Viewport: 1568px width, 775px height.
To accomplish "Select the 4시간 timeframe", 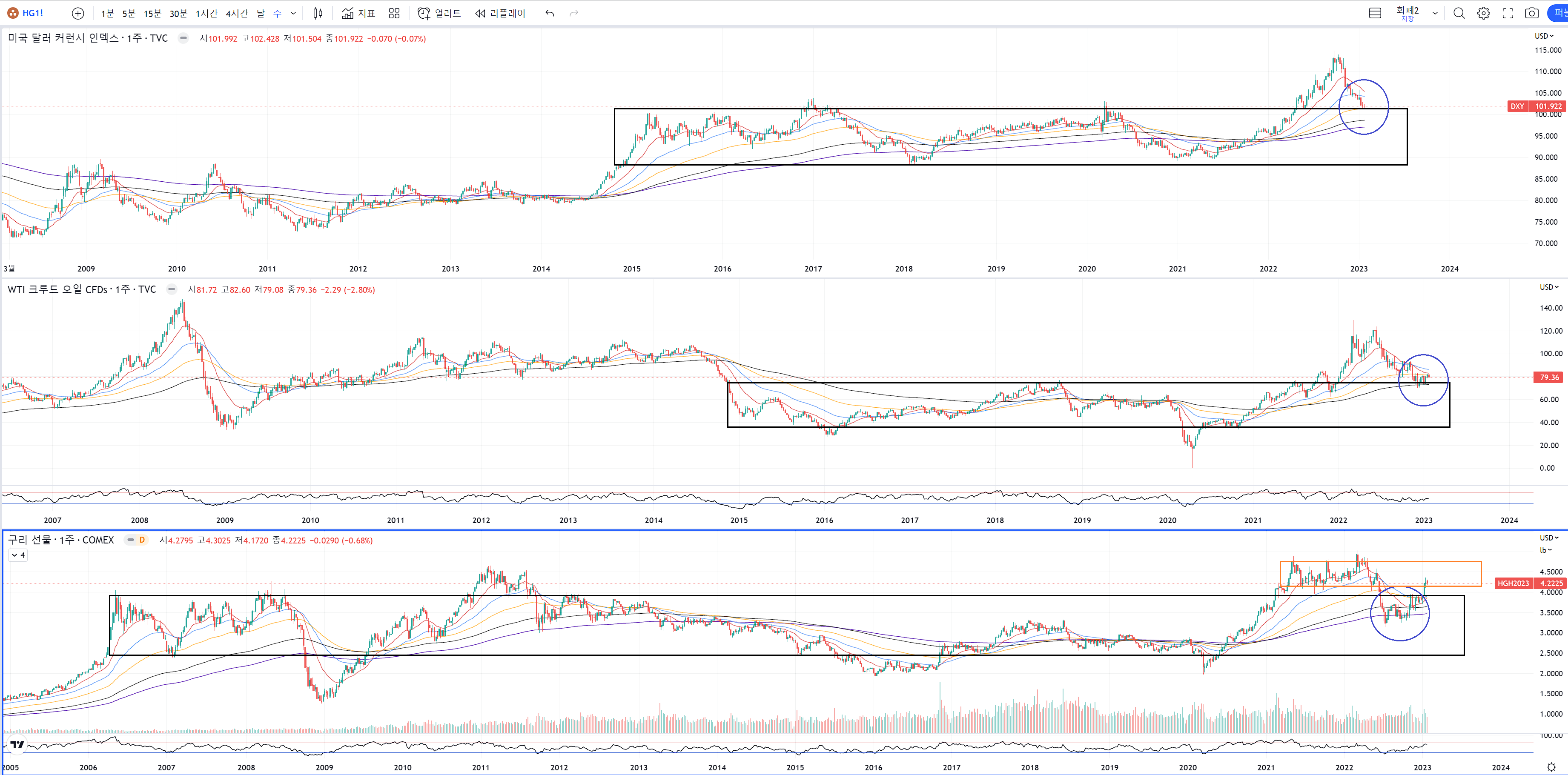I will coord(237,13).
